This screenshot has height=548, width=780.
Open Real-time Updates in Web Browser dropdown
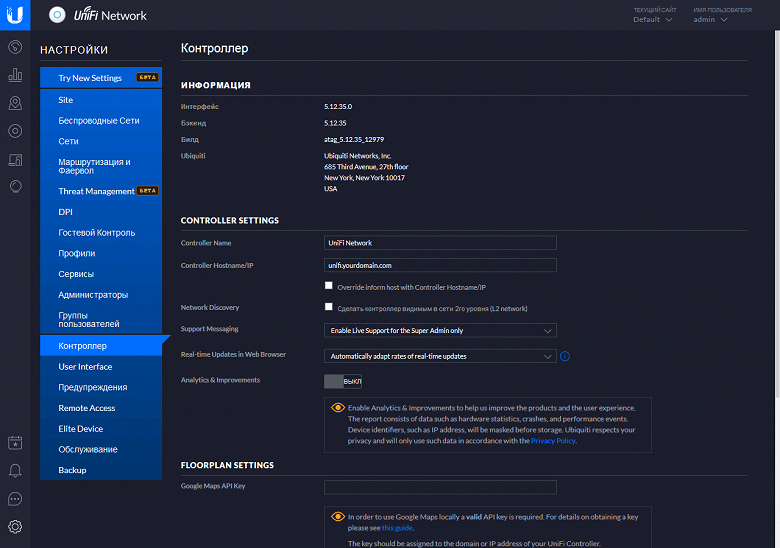(x=440, y=356)
